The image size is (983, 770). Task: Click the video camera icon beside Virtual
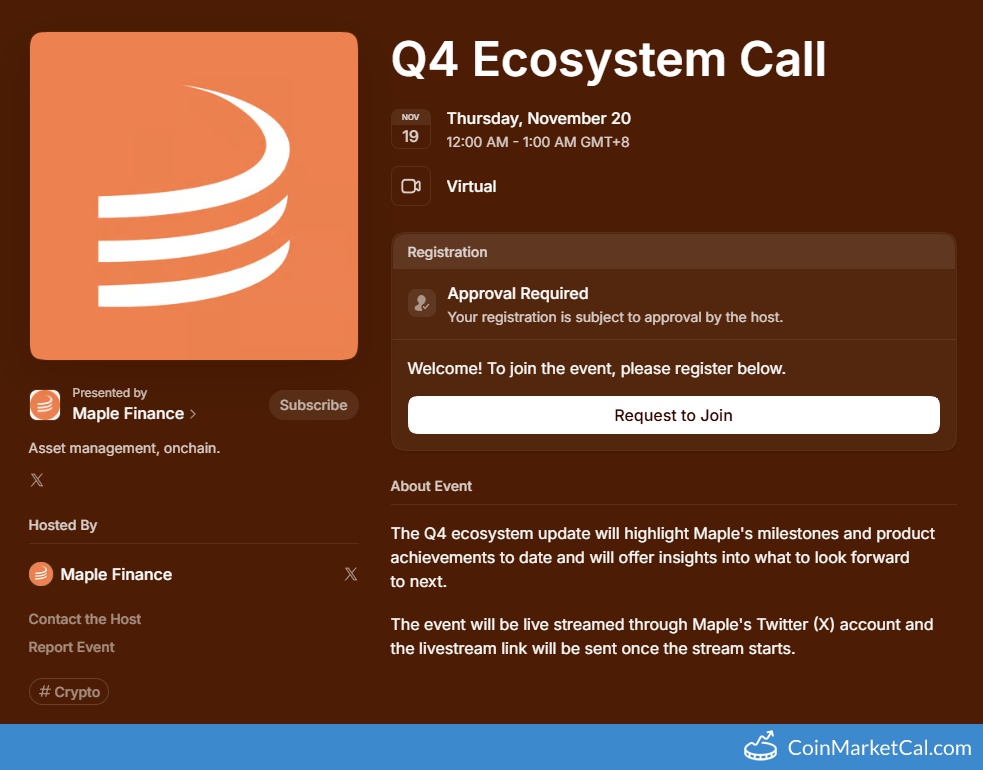[x=411, y=186]
